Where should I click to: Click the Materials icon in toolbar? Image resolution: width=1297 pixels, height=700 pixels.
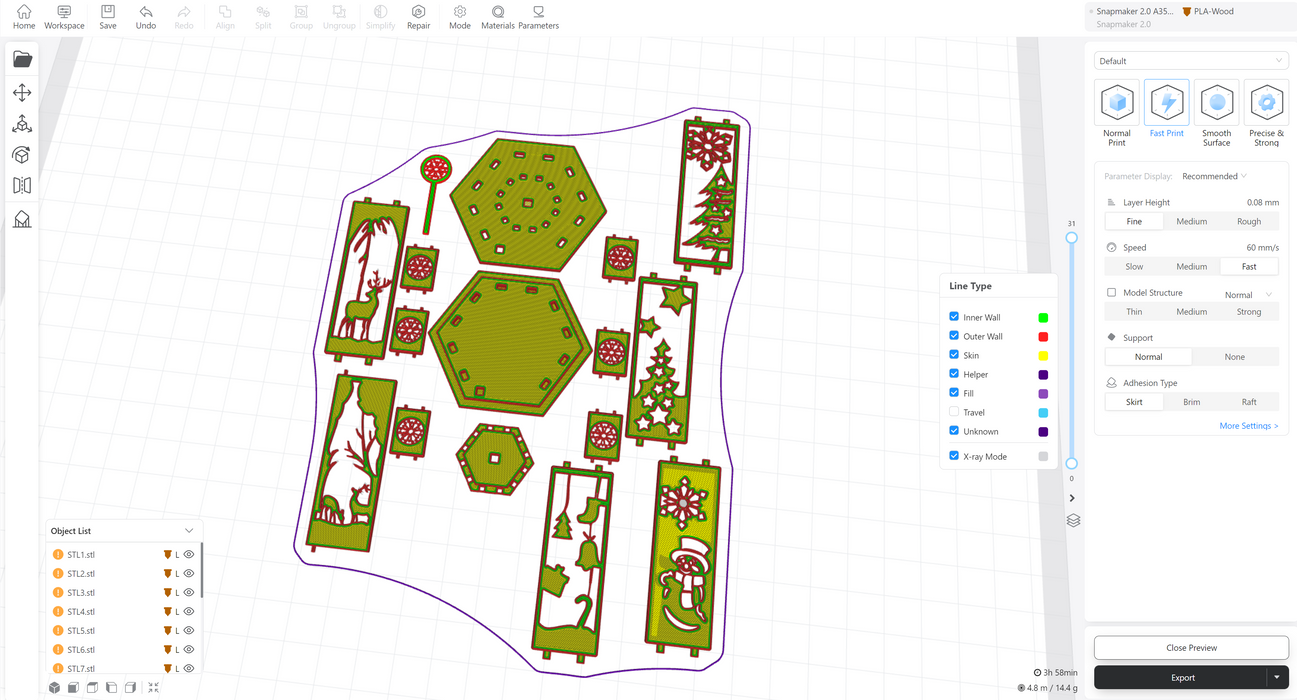point(497,17)
